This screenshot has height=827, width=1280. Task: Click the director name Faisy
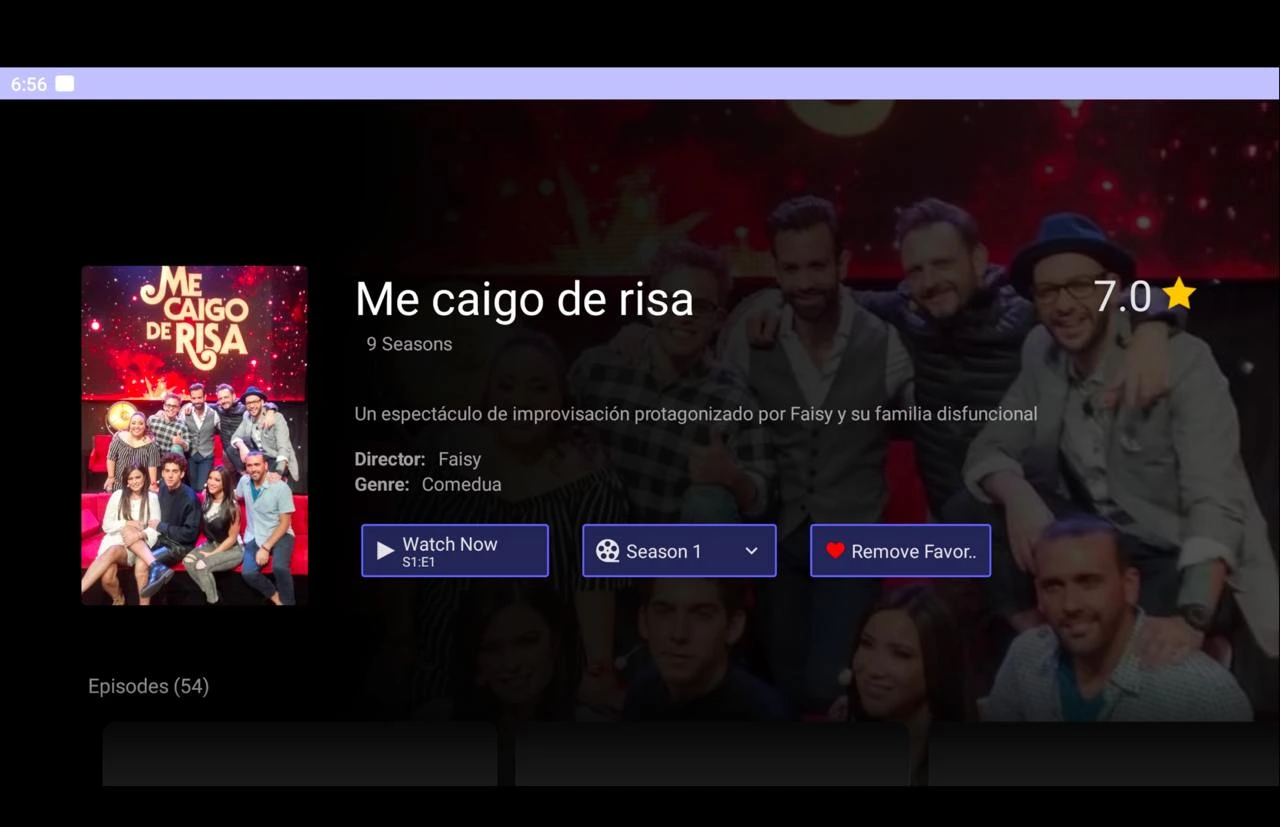coord(460,460)
